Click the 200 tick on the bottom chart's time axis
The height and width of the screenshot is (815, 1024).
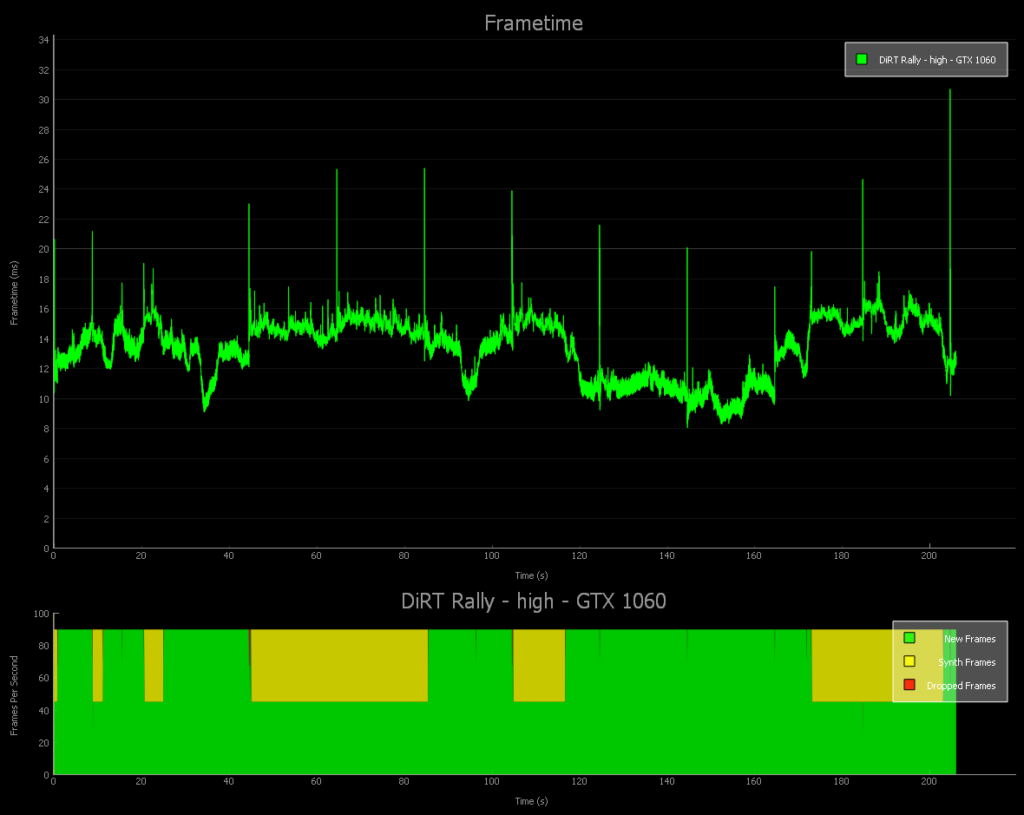click(x=929, y=783)
